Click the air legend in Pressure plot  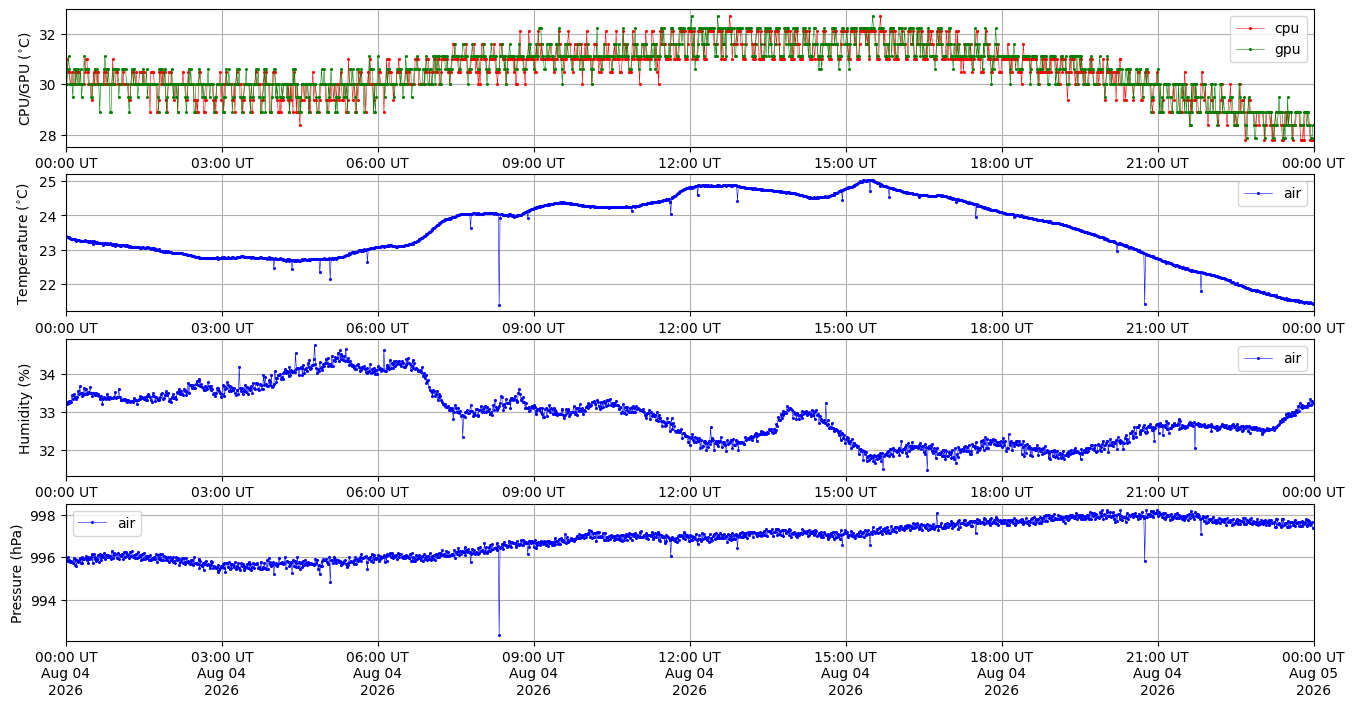pyautogui.click(x=107, y=523)
